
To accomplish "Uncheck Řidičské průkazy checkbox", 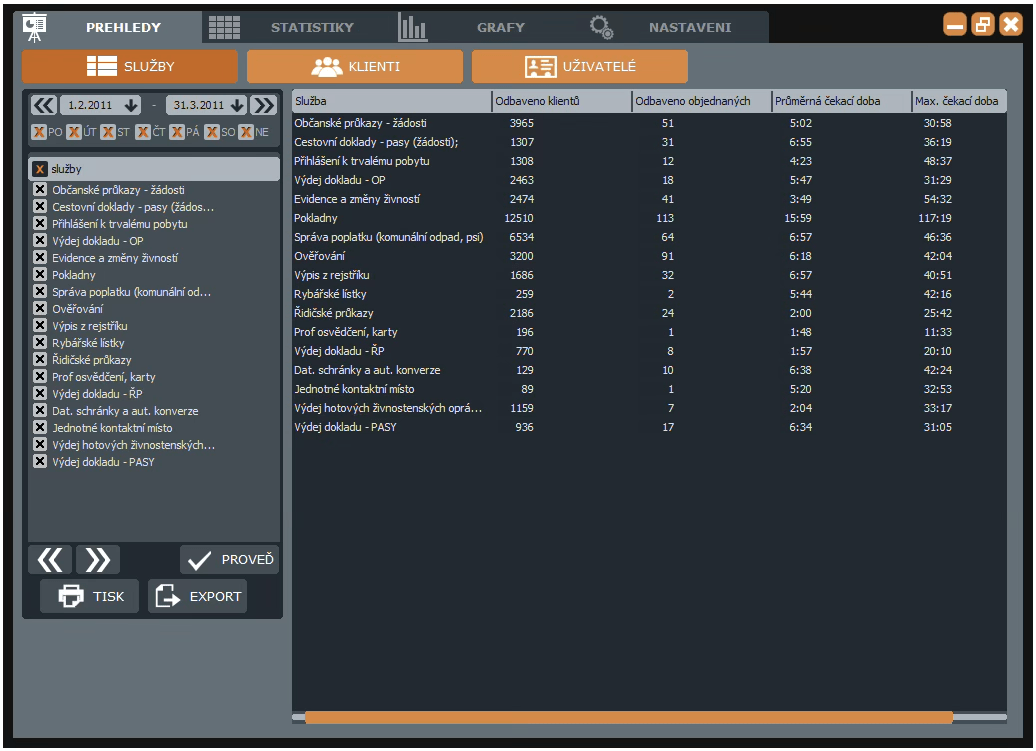I will (40, 359).
